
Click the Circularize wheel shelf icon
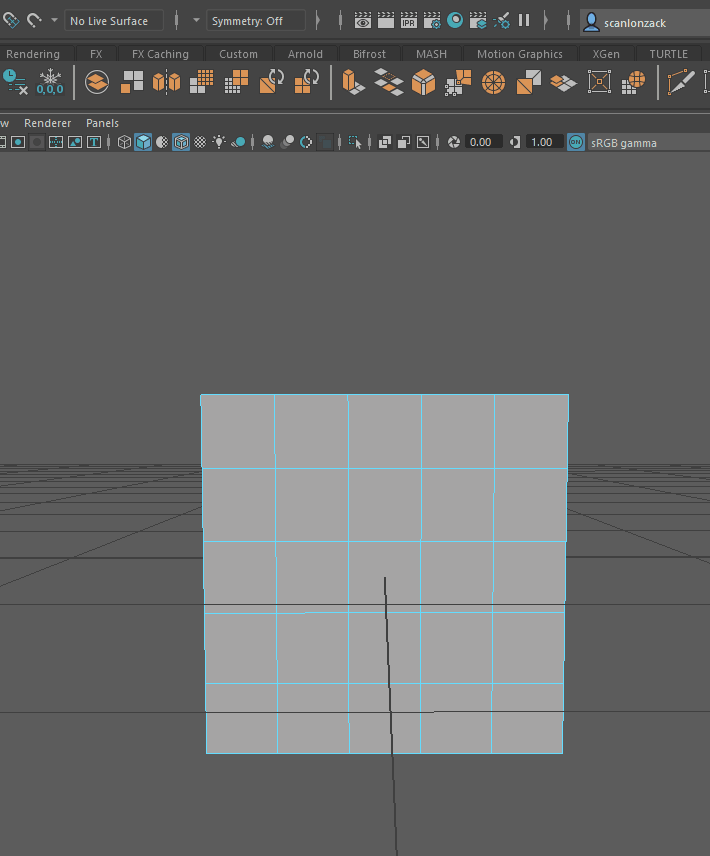[493, 82]
